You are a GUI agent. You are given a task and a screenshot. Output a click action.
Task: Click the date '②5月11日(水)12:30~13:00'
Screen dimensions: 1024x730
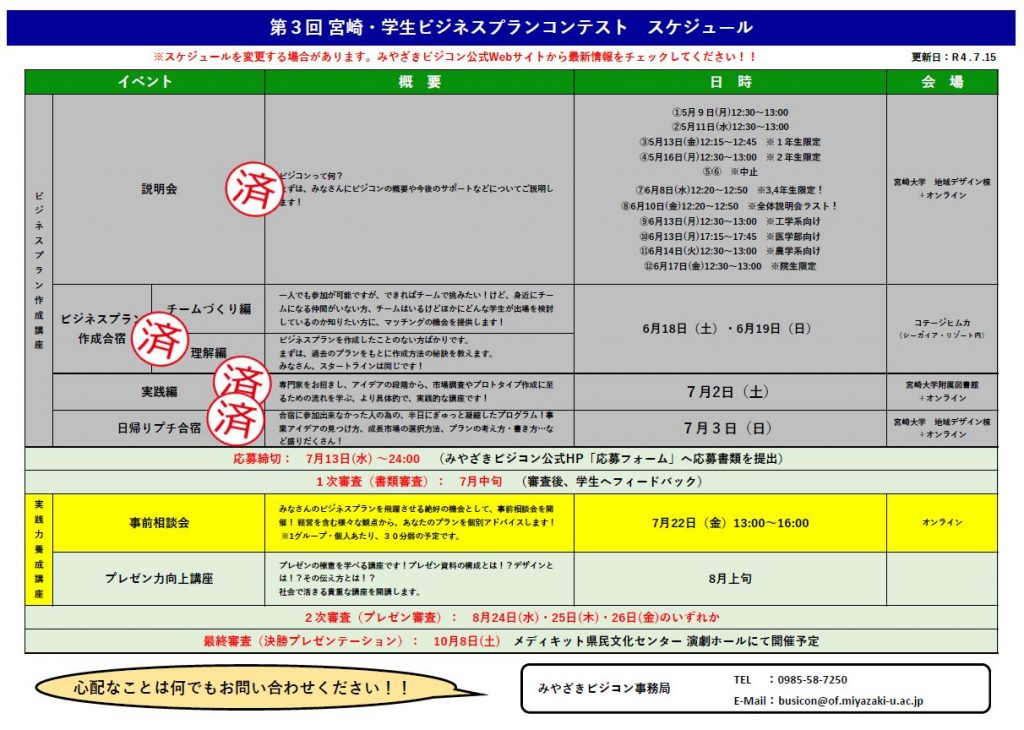(x=730, y=127)
